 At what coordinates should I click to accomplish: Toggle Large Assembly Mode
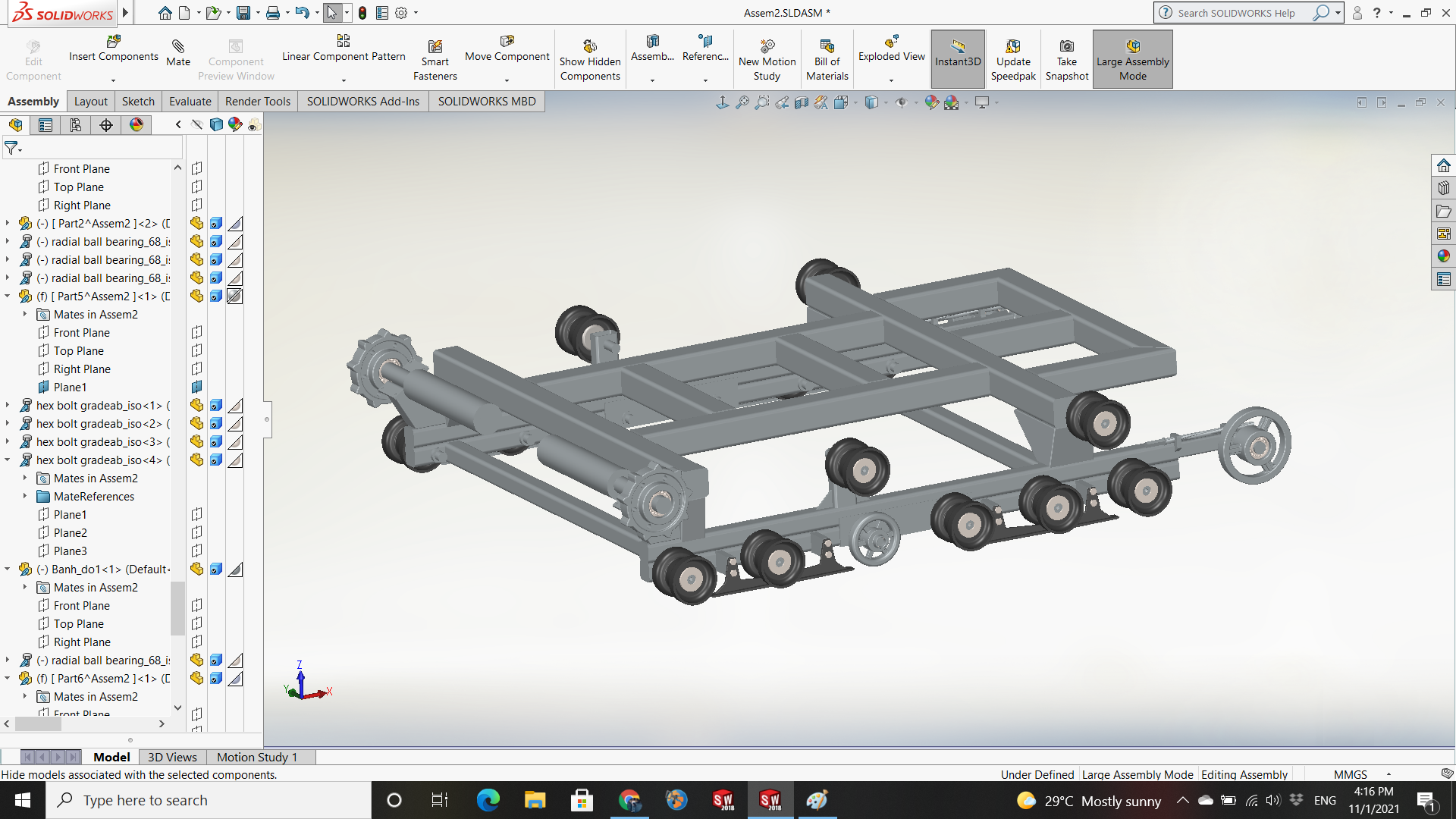[x=1132, y=59]
